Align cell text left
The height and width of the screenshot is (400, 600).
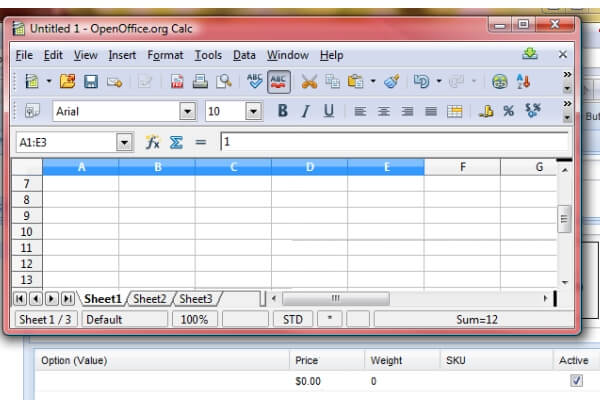360,111
